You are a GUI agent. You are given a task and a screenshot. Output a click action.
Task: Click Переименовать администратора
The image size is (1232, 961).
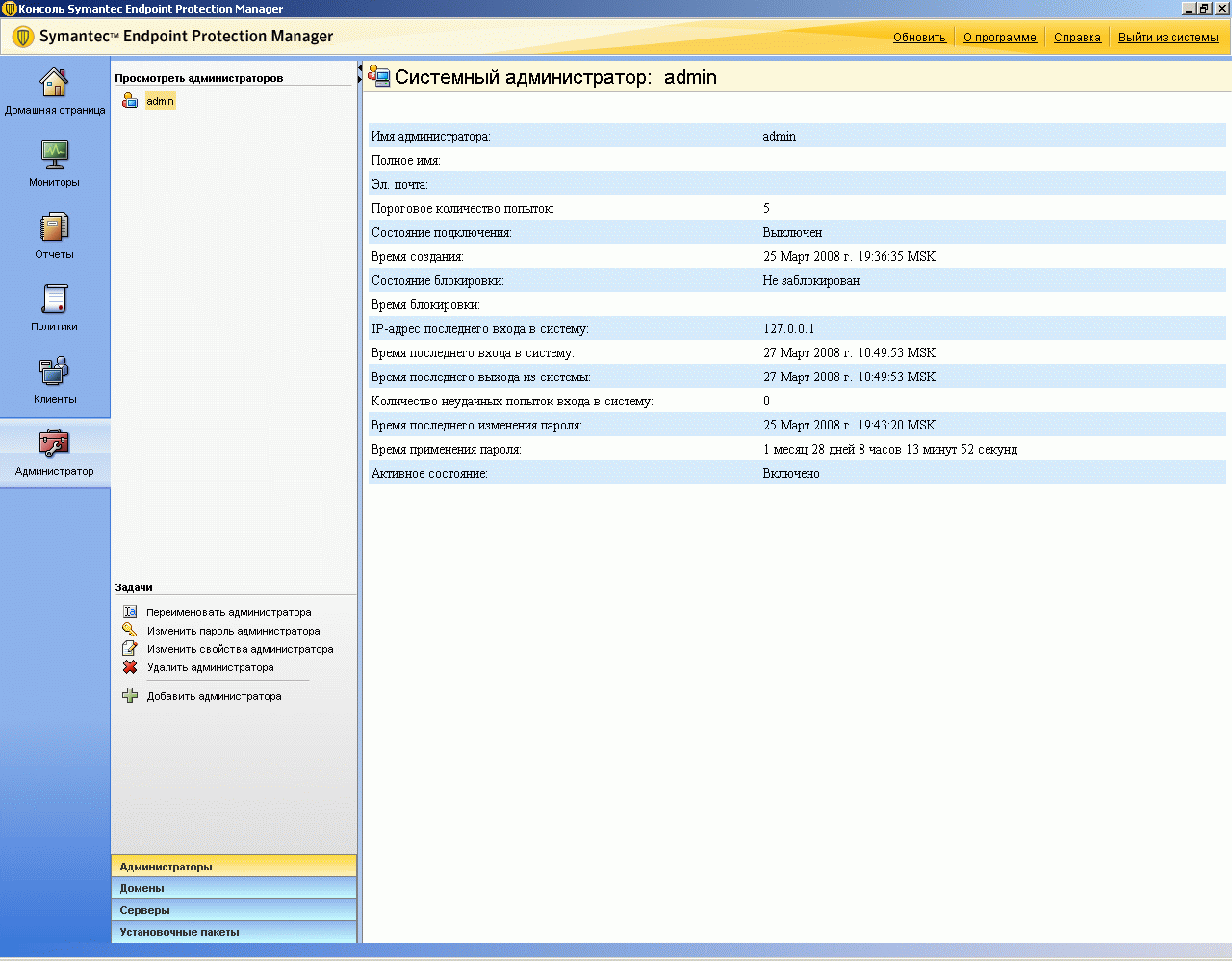coord(229,612)
